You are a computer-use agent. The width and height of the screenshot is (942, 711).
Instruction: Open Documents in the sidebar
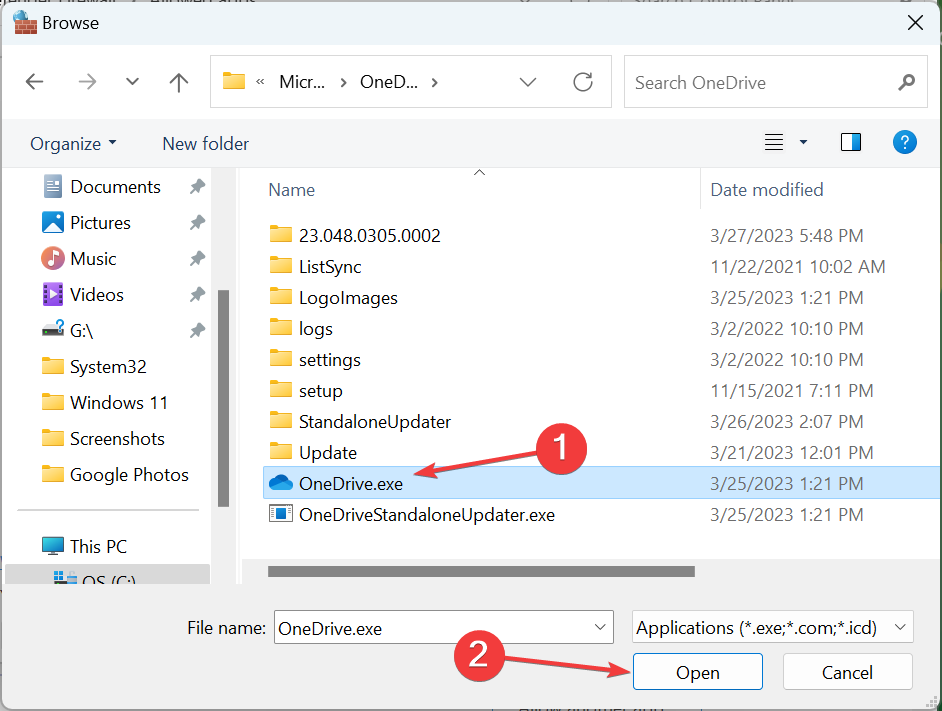tap(115, 187)
